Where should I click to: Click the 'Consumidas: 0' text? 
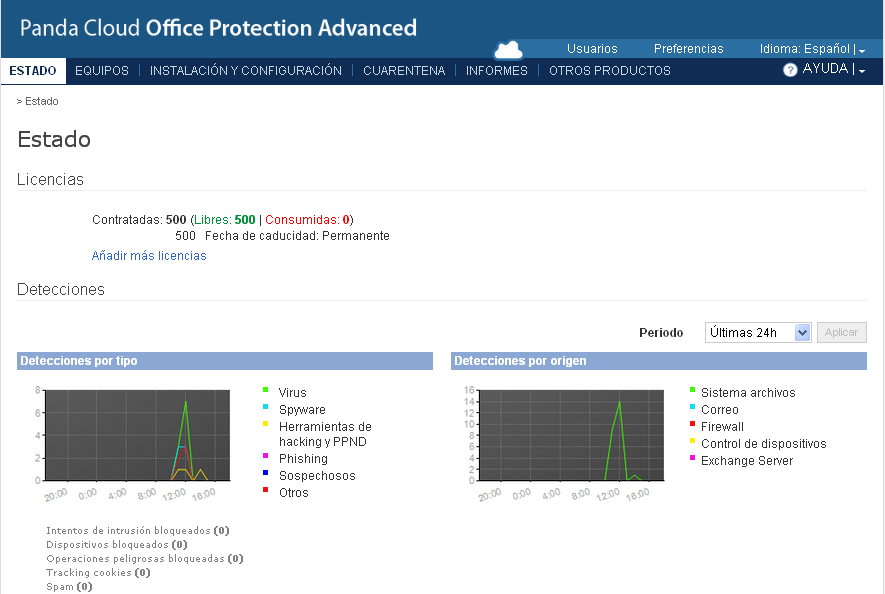pyautogui.click(x=308, y=220)
